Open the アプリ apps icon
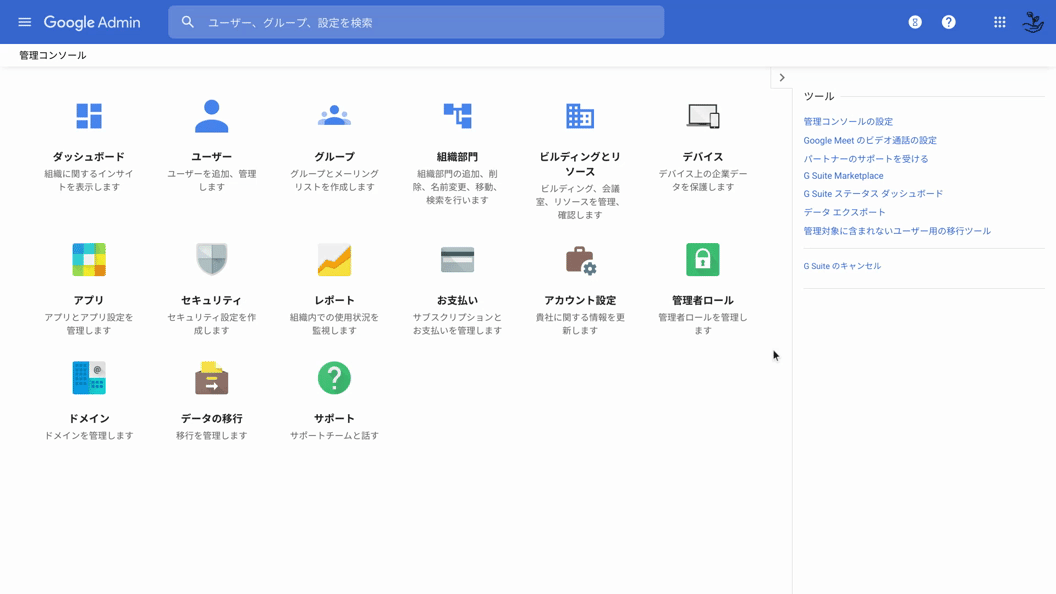This screenshot has width=1056, height=594. point(89,259)
